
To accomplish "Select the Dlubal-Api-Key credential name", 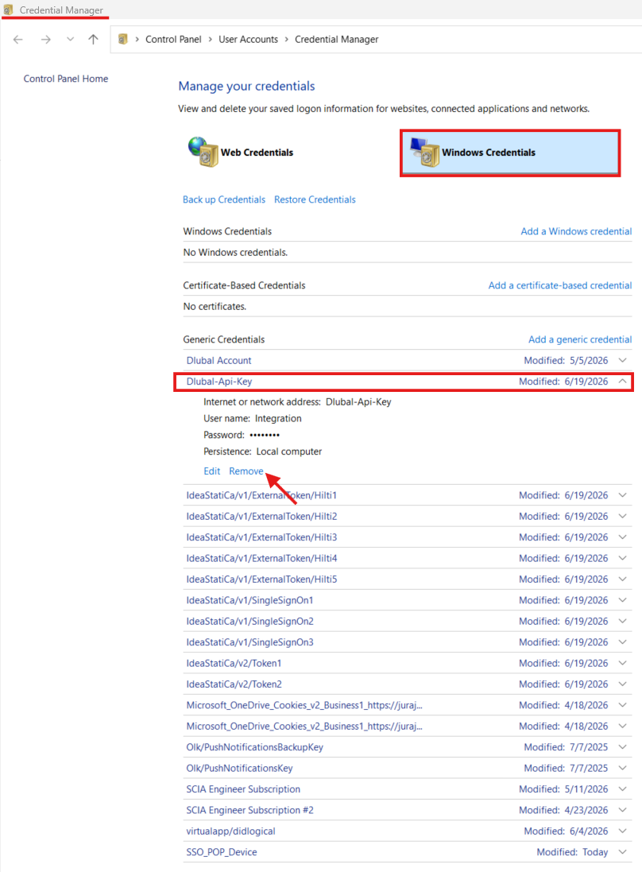I will click(219, 382).
